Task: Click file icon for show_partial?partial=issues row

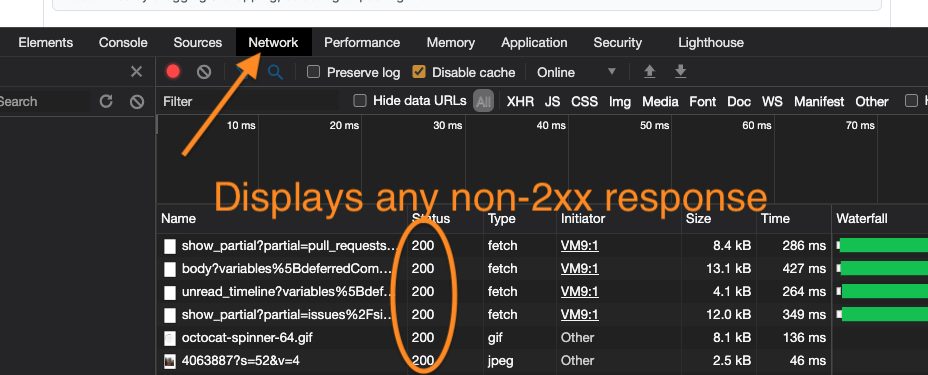Action: coord(170,315)
